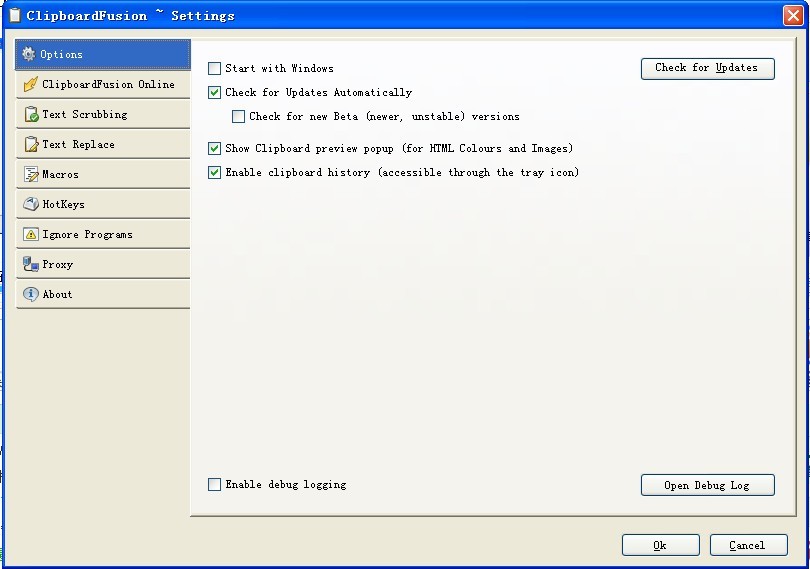Uncheck Show Clipboard preview popup
The width and height of the screenshot is (810, 569).
point(214,149)
